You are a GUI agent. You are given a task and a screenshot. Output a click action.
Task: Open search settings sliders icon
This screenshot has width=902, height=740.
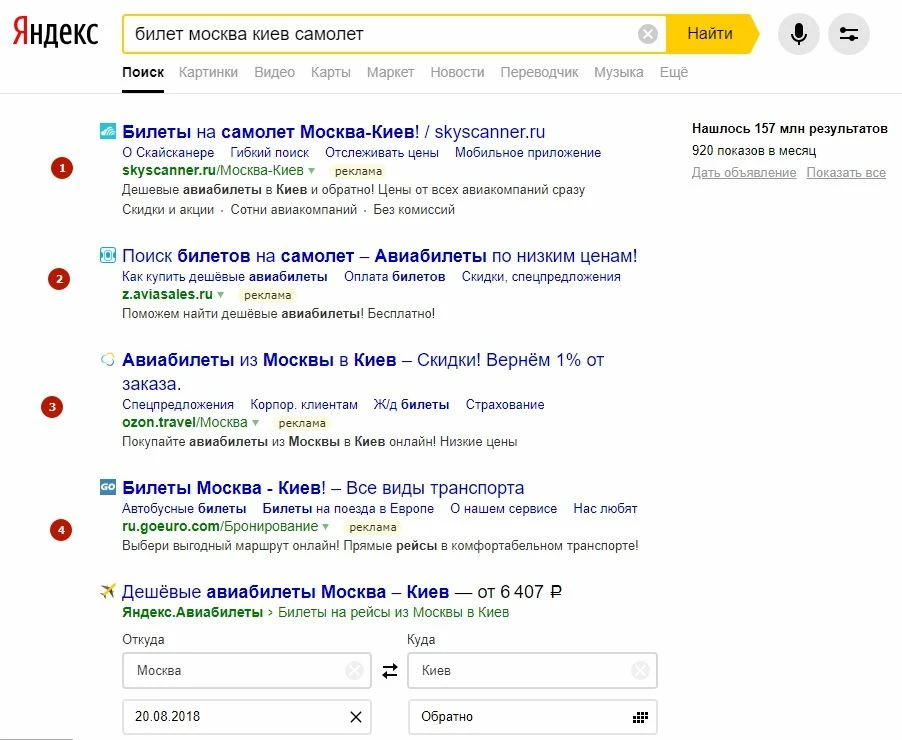tap(849, 34)
